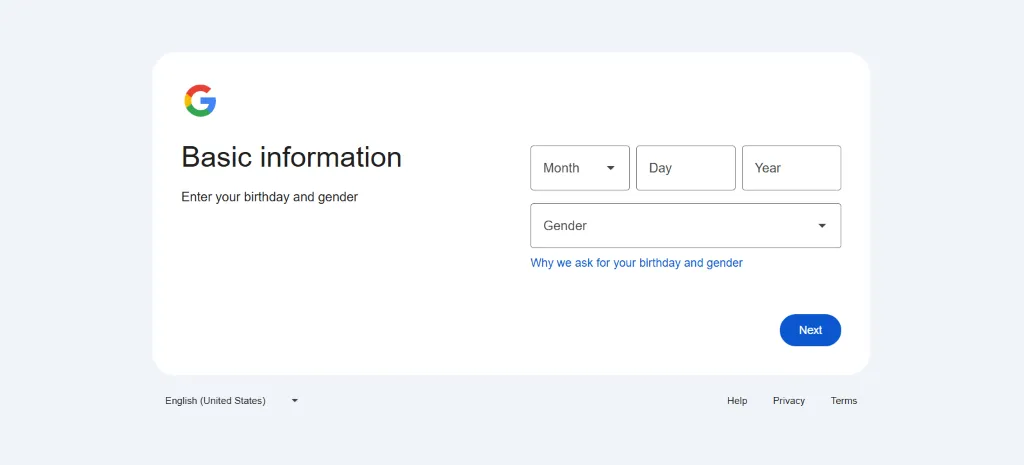This screenshot has width=1024, height=465.
Task: Open the Terms link in footer
Action: click(843, 401)
